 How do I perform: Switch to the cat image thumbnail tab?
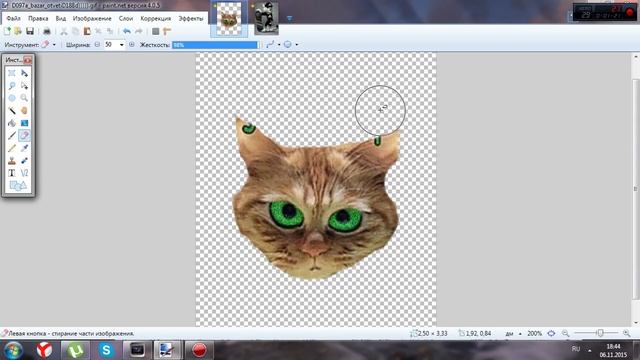229,19
